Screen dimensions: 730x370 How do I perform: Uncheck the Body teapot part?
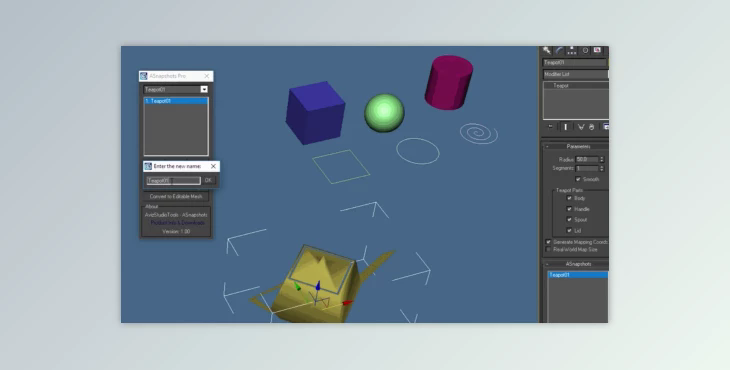pyautogui.click(x=569, y=198)
